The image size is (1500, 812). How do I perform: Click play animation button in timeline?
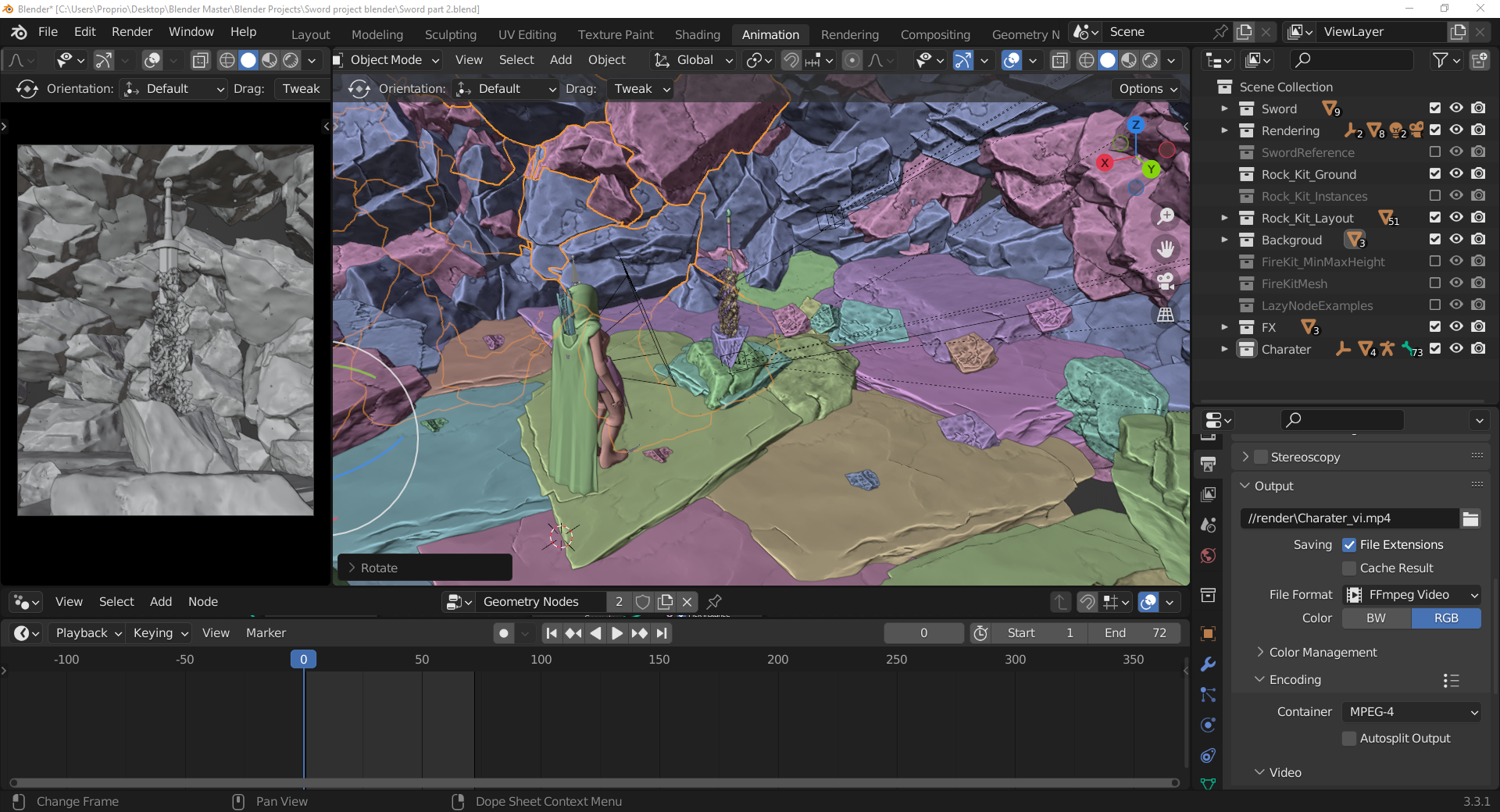pyautogui.click(x=616, y=633)
